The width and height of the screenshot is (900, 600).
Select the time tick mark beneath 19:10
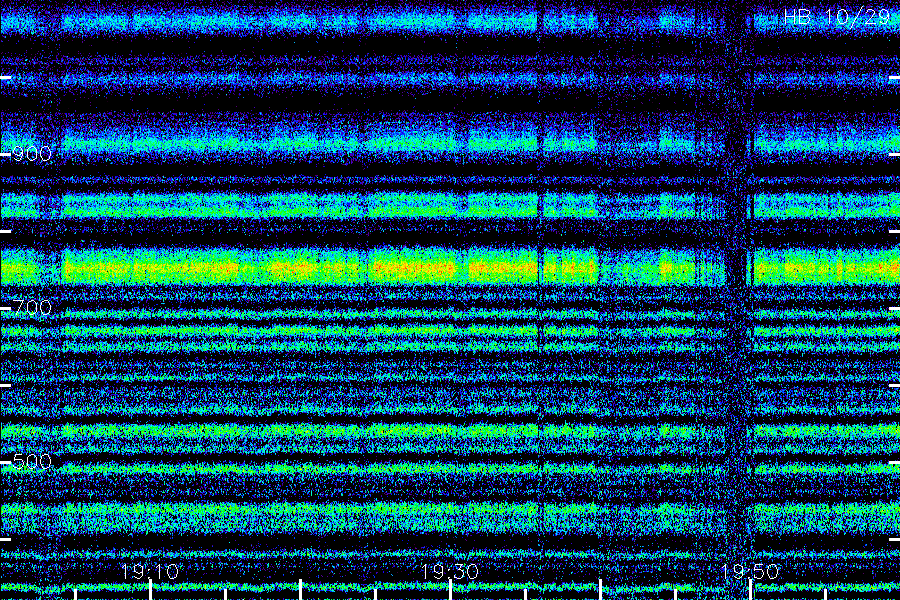pos(150,590)
